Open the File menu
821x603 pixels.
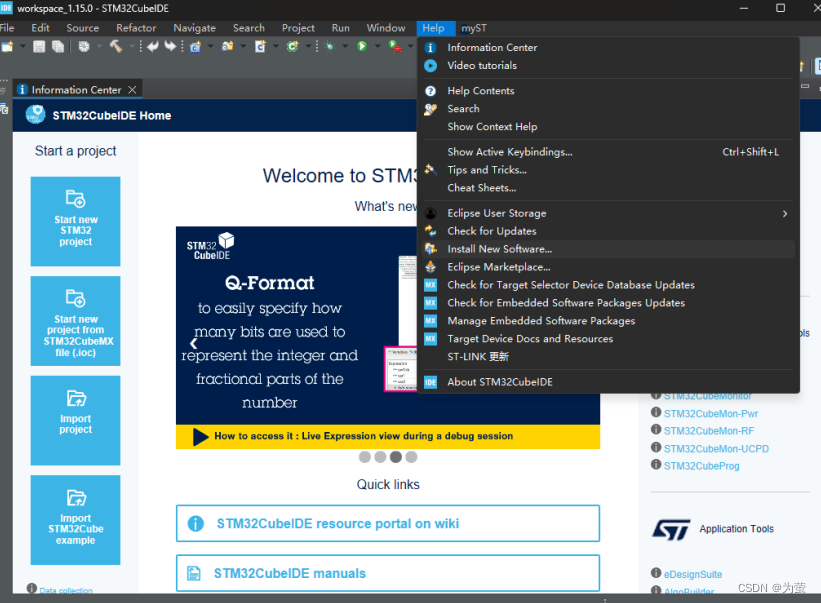tap(7, 28)
